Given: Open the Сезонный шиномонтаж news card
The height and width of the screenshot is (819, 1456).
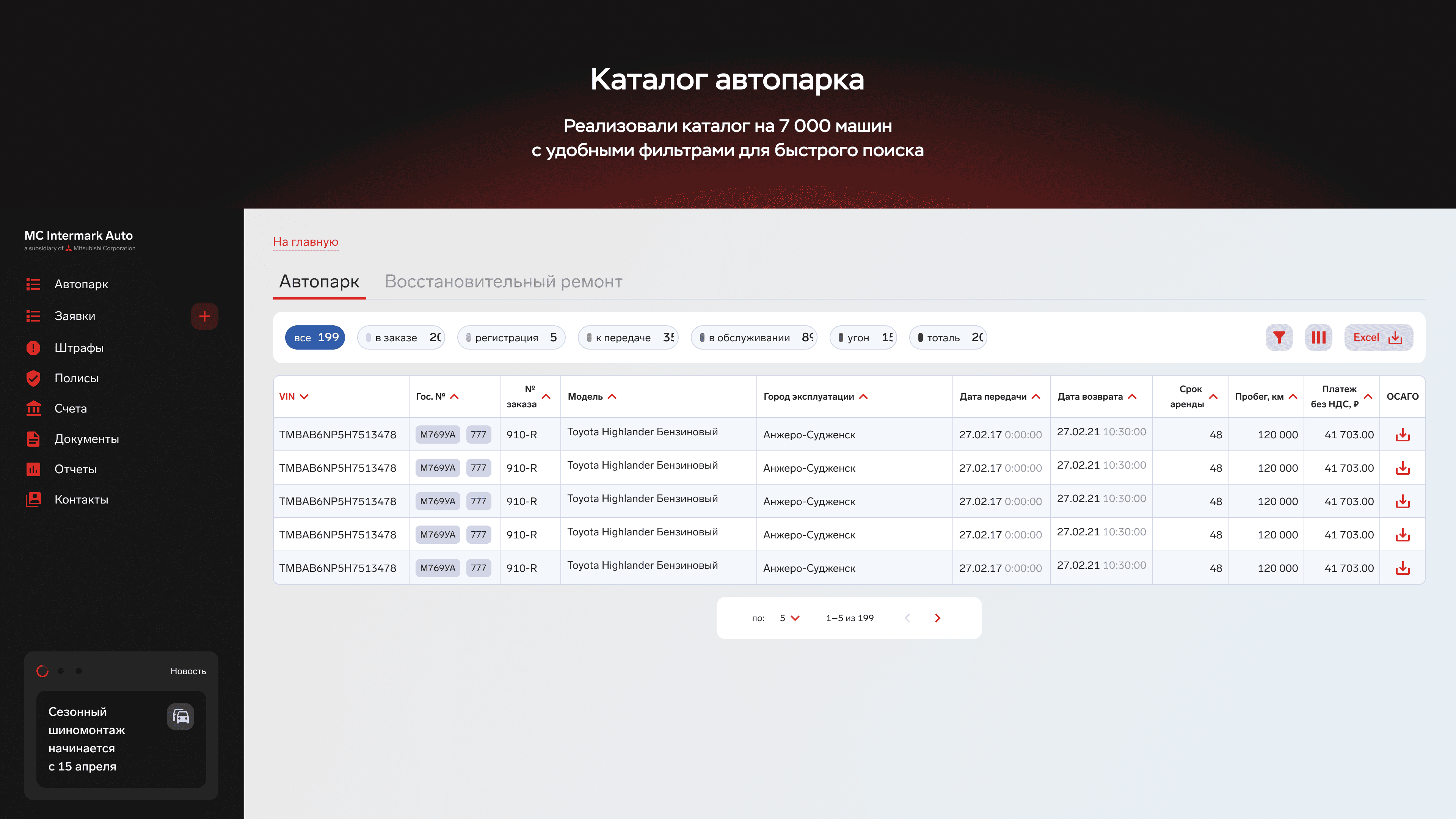Looking at the screenshot, I should [x=121, y=739].
